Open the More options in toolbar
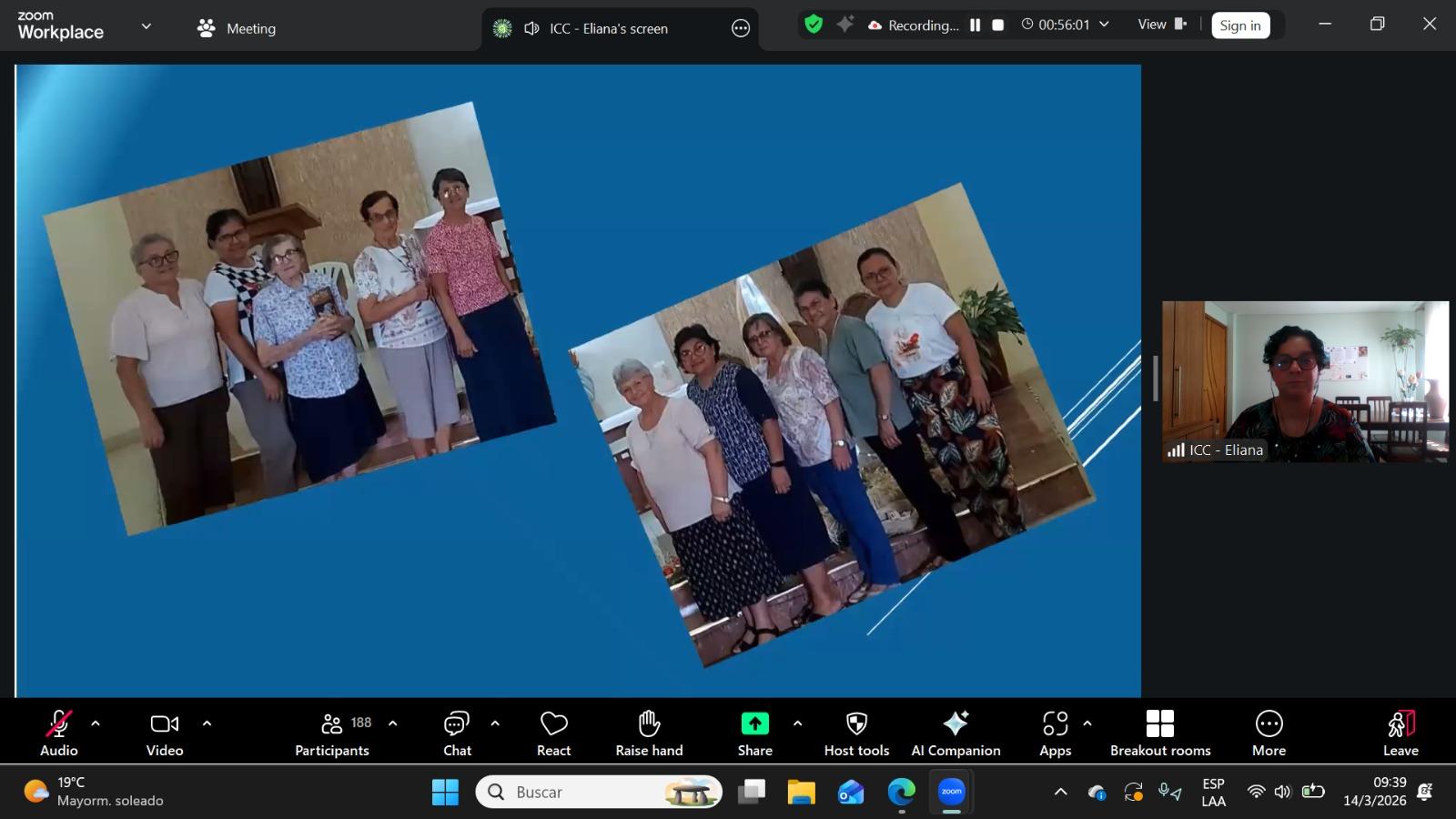This screenshot has width=1456, height=819. [x=1269, y=733]
